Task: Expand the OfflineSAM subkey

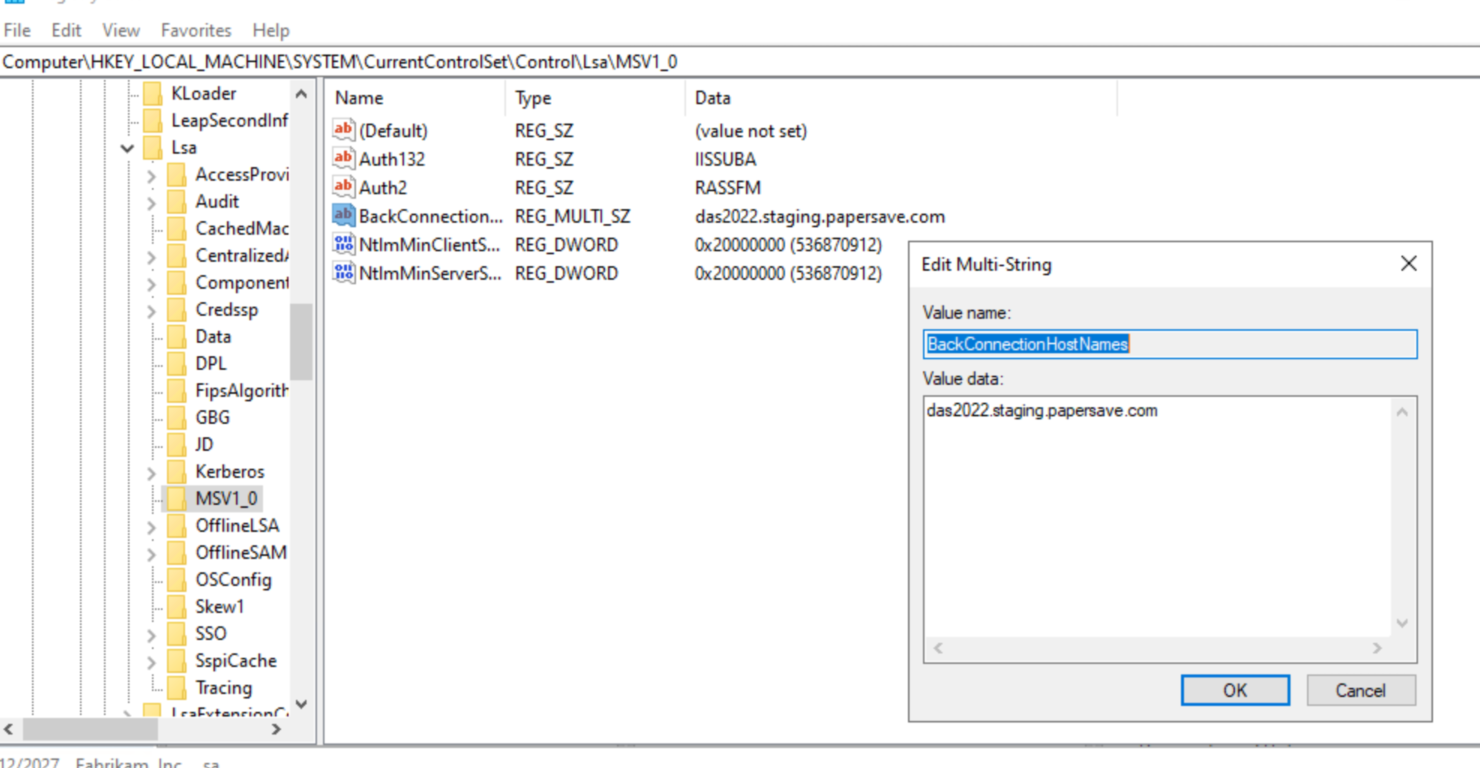Action: pyautogui.click(x=151, y=553)
